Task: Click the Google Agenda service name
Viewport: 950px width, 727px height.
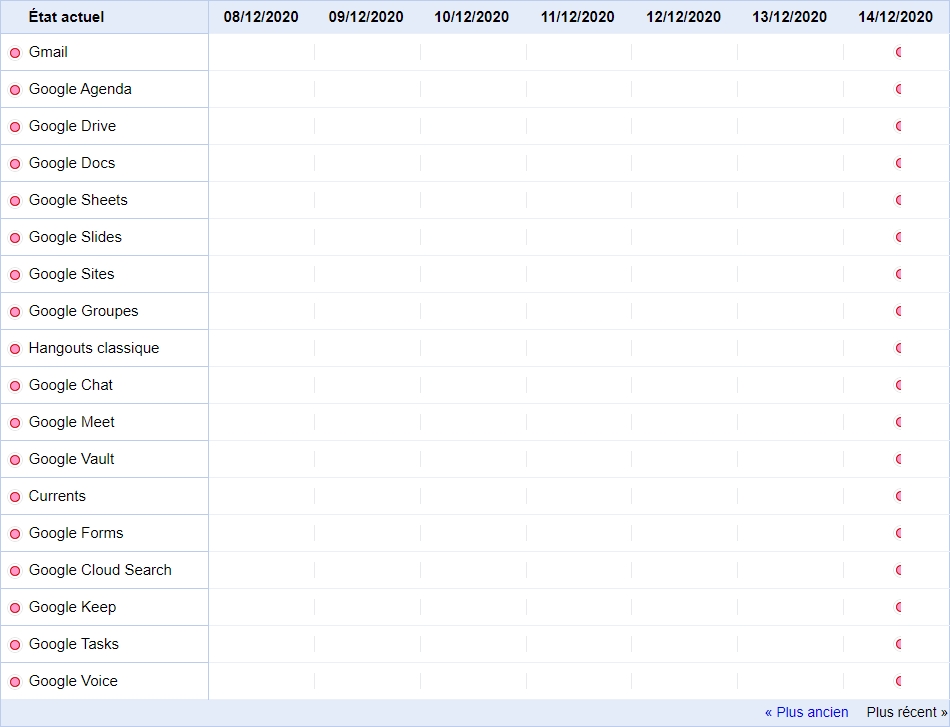Action: (x=80, y=89)
